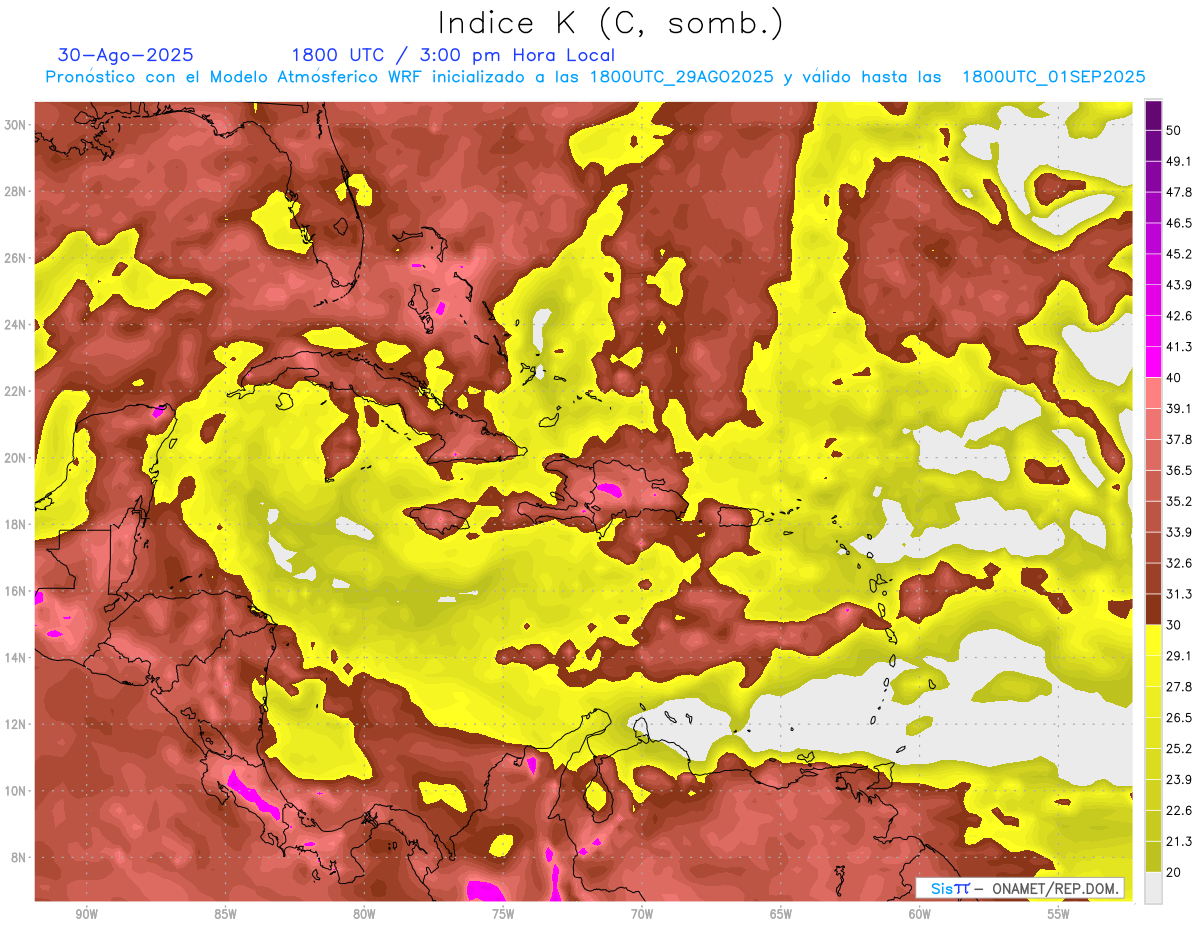Pick the dark brown swatch between 30 and 31.3

tap(1153, 610)
